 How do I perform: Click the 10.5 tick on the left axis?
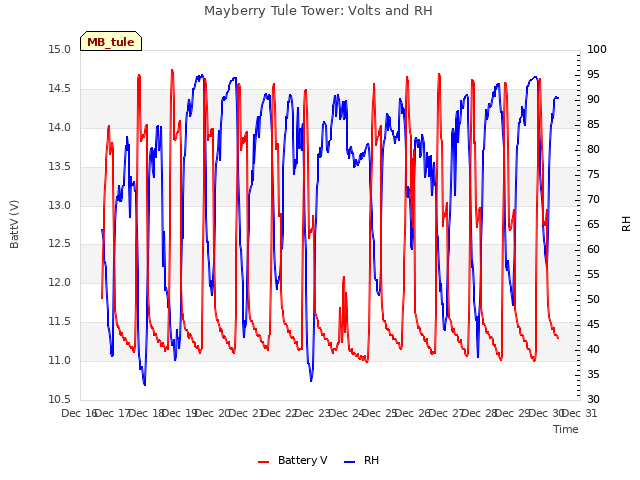pyautogui.click(x=60, y=399)
